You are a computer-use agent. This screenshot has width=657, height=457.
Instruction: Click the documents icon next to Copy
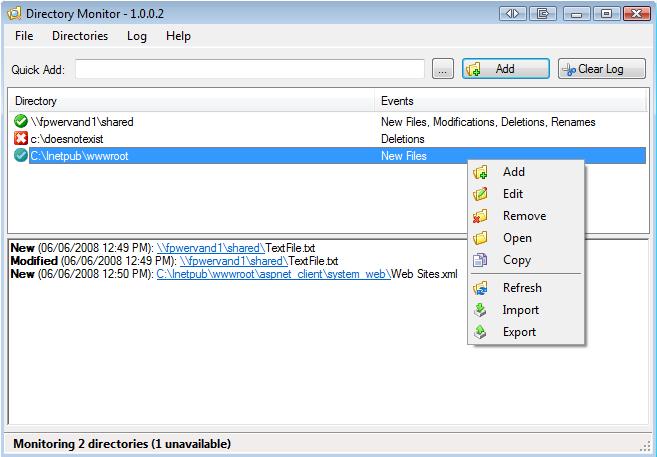tap(480, 260)
